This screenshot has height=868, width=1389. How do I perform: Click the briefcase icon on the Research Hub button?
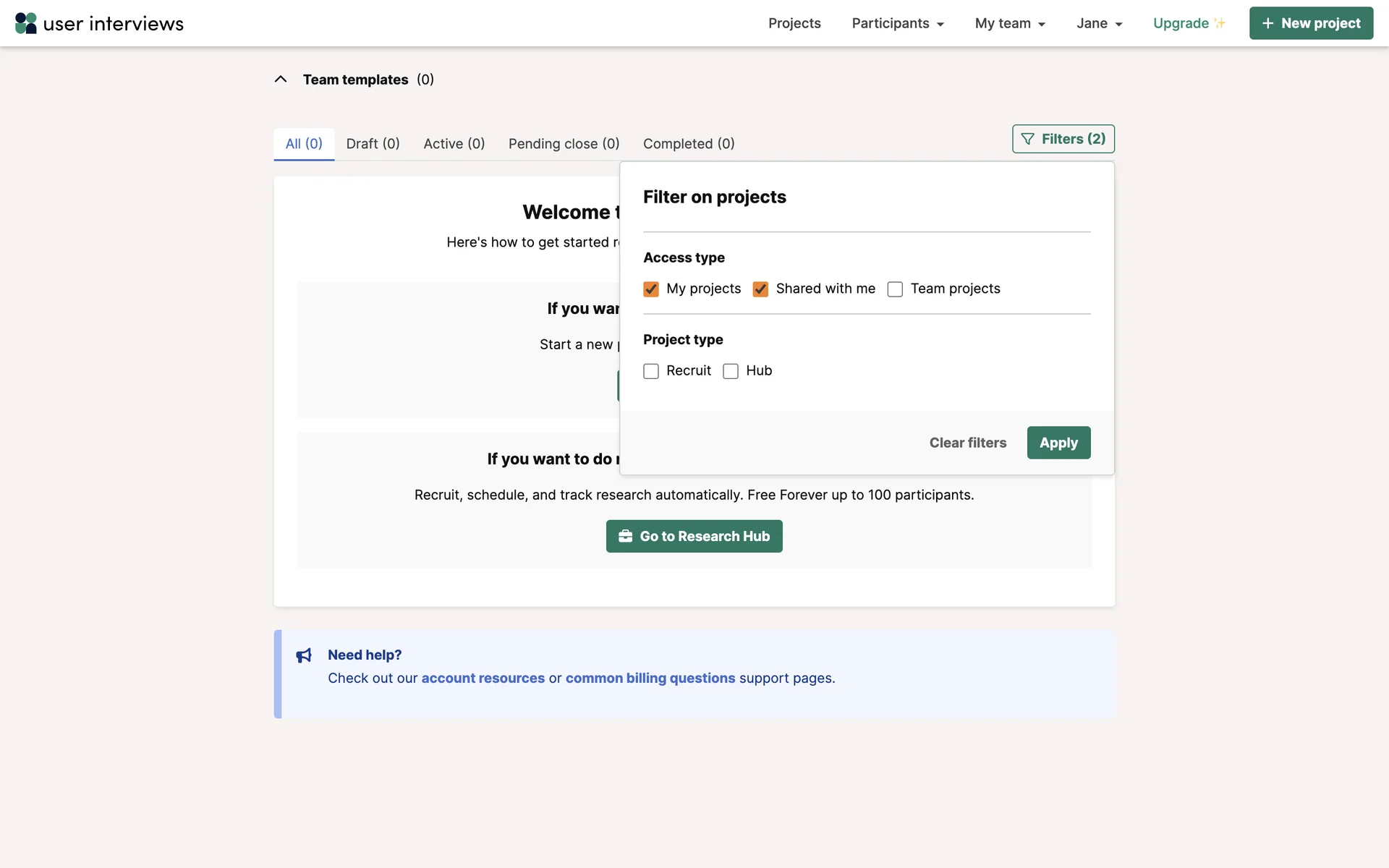pos(626,536)
